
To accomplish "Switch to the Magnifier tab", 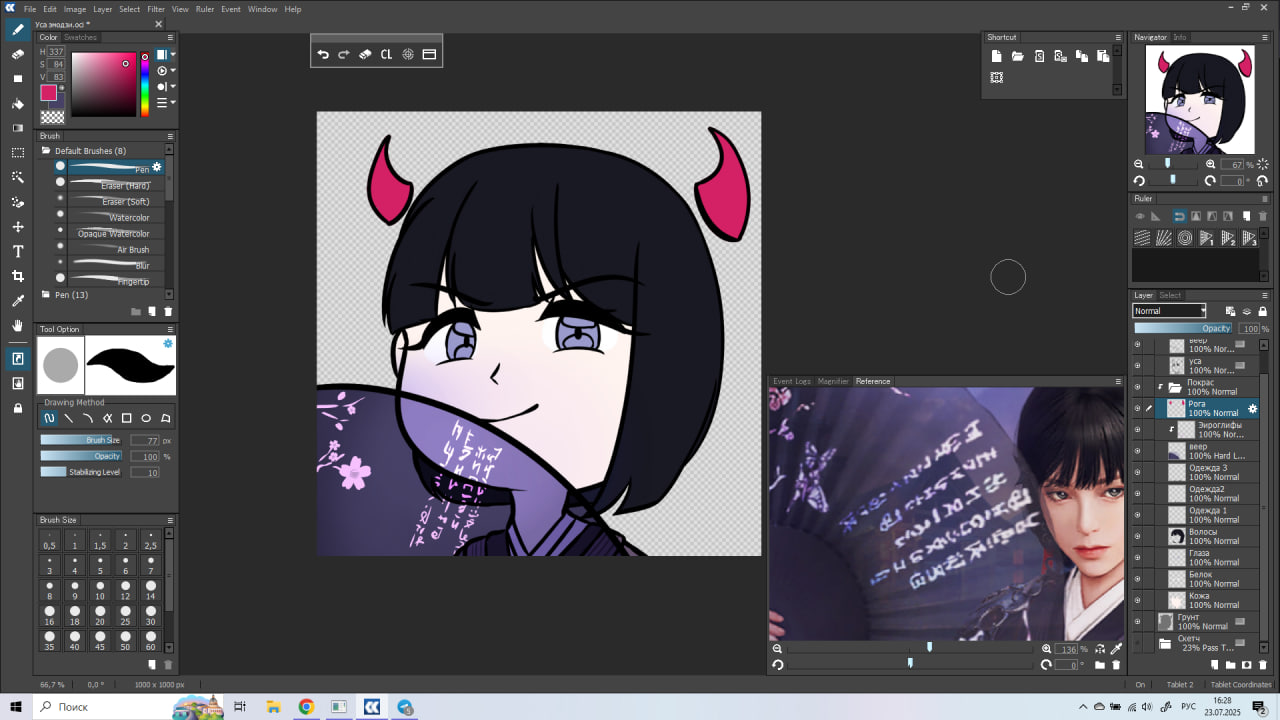I will tap(833, 381).
